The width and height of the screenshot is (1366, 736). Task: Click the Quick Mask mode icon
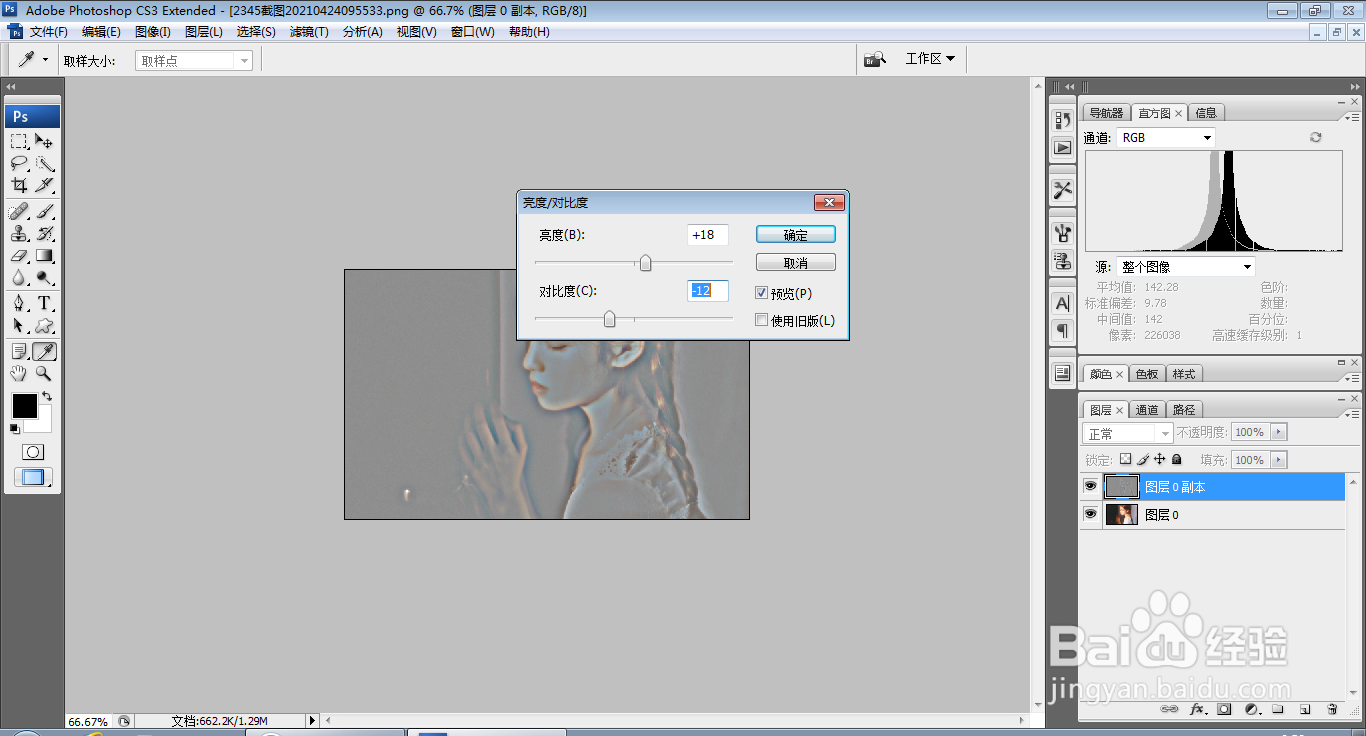click(x=33, y=452)
